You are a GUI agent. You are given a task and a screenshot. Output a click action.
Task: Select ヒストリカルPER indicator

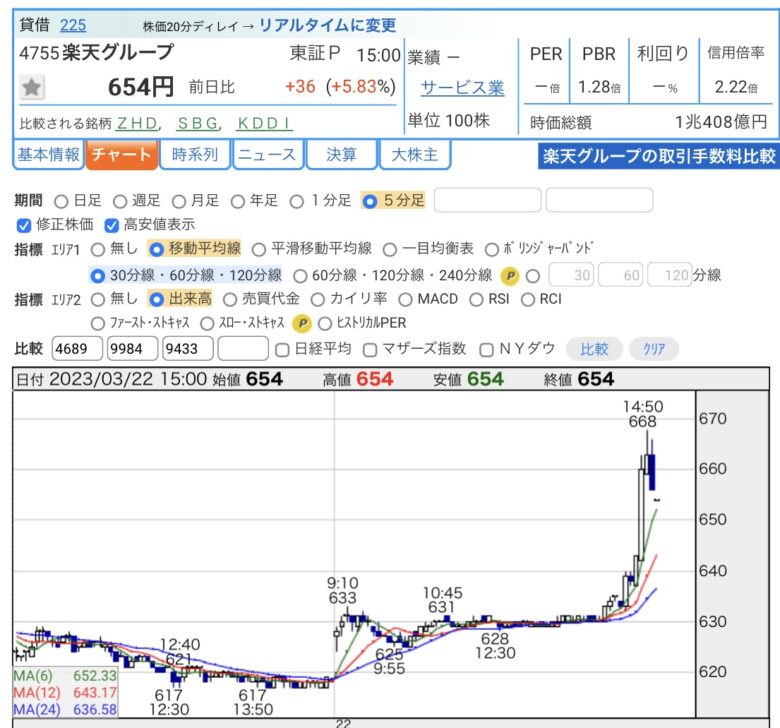coord(325,324)
